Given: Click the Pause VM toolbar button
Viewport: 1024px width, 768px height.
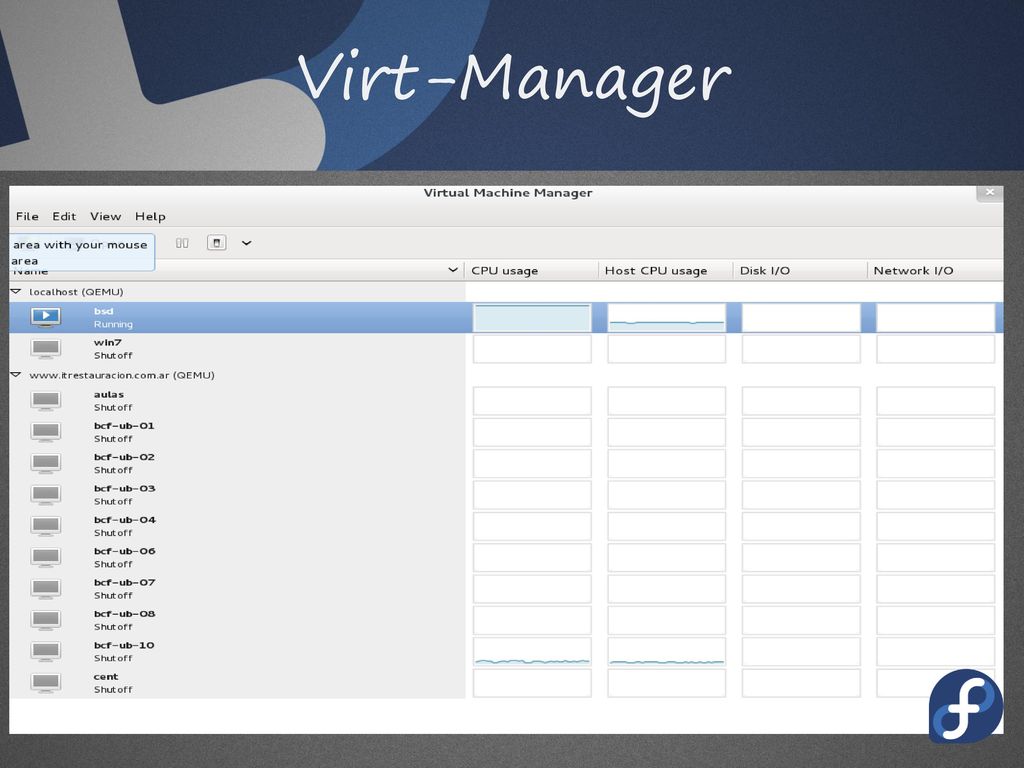Looking at the screenshot, I should (x=182, y=243).
